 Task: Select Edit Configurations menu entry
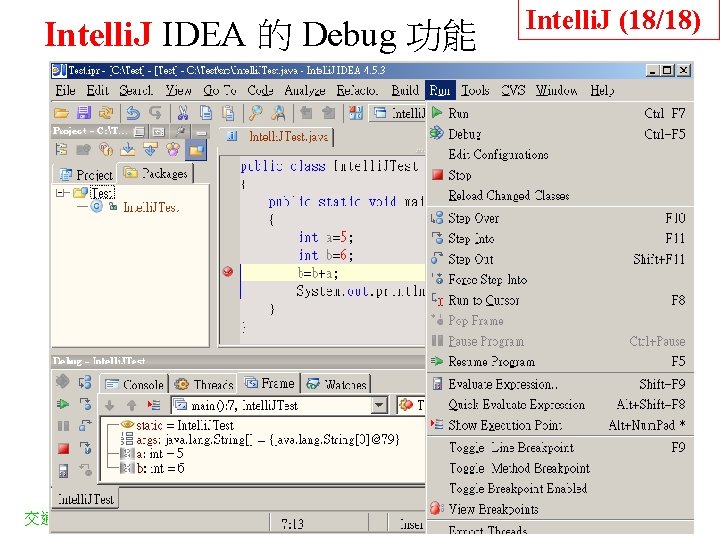coord(559,154)
